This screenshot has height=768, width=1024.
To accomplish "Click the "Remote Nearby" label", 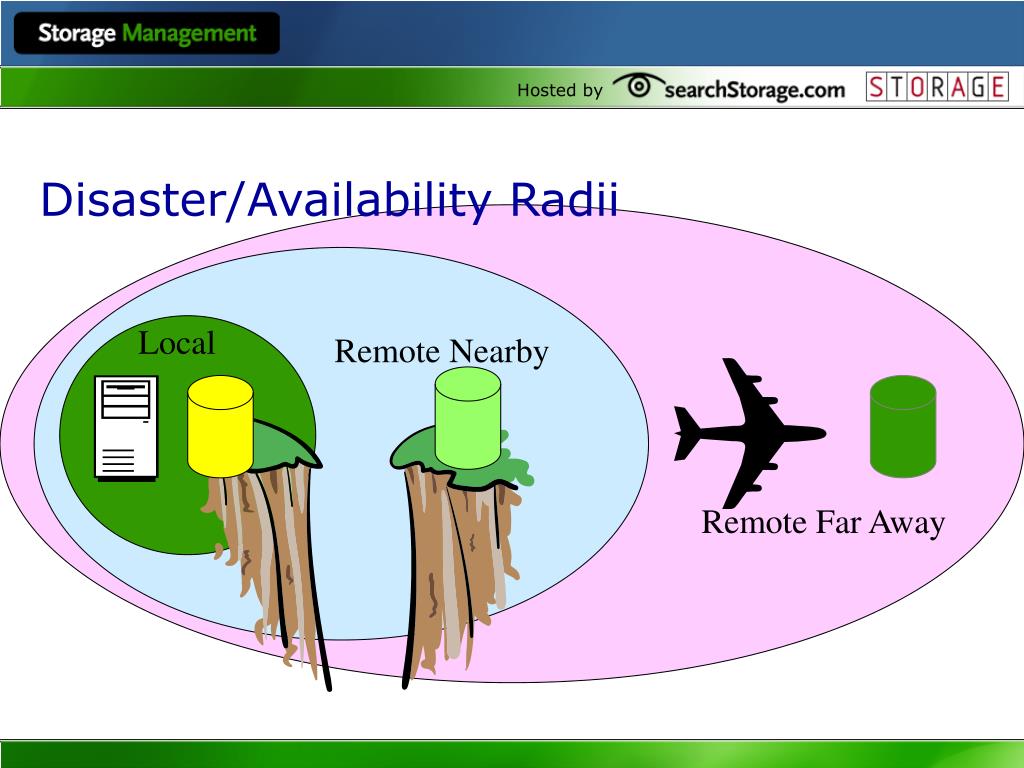I will (x=441, y=353).
